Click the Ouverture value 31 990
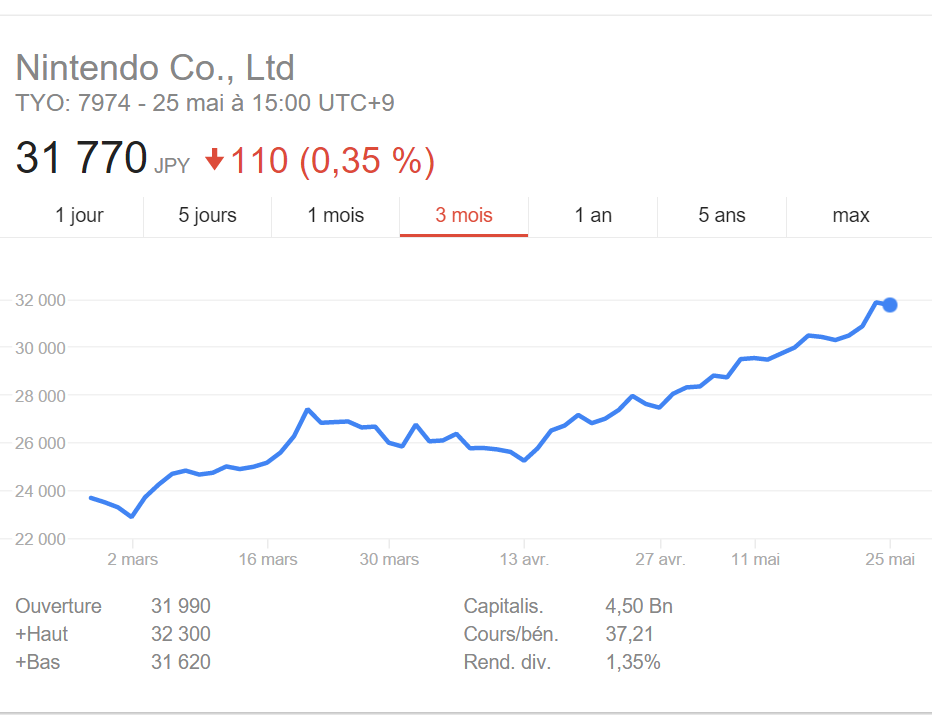Image resolution: width=932 pixels, height=715 pixels. coord(181,606)
